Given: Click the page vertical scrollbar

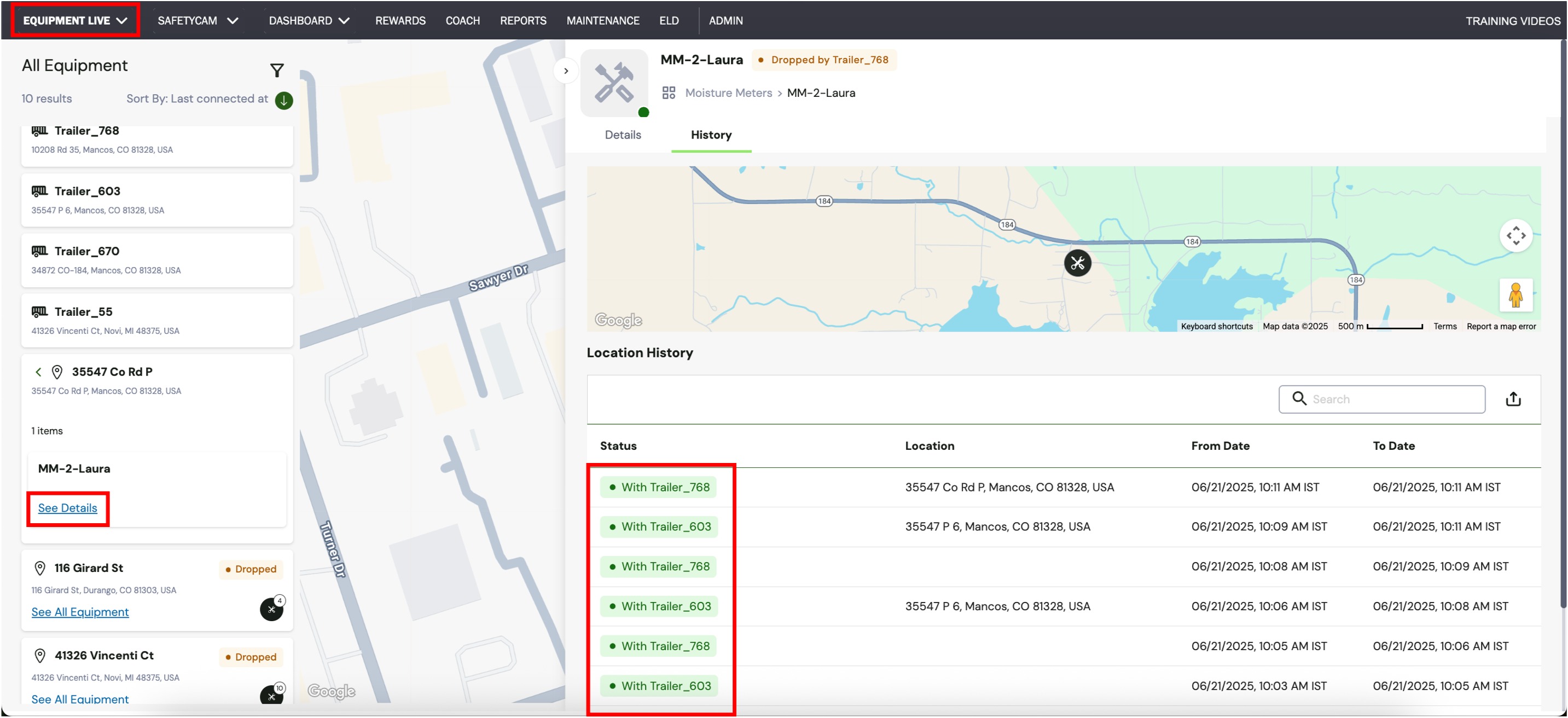Looking at the screenshot, I should (x=1563, y=323).
